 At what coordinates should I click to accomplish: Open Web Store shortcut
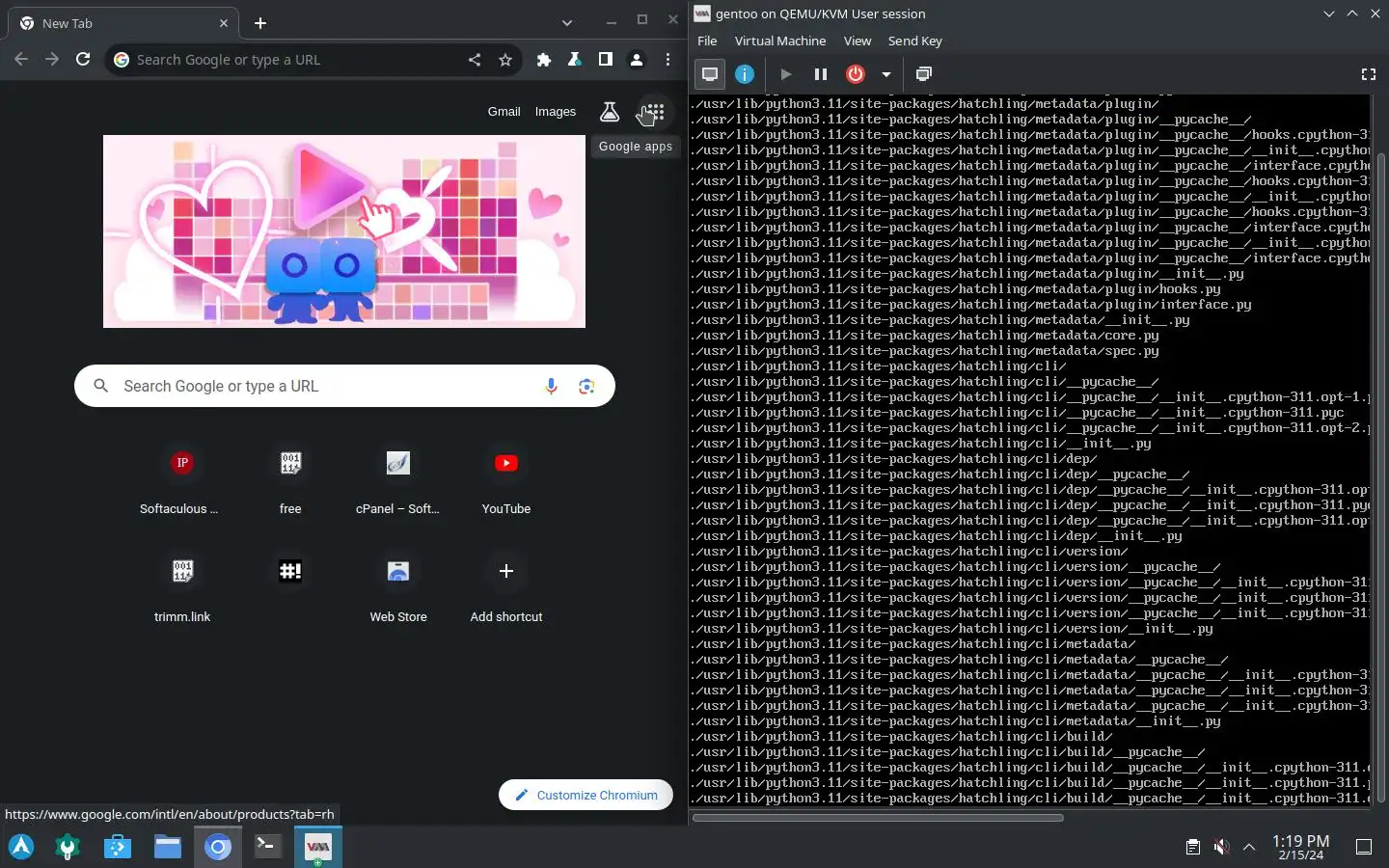point(397,588)
